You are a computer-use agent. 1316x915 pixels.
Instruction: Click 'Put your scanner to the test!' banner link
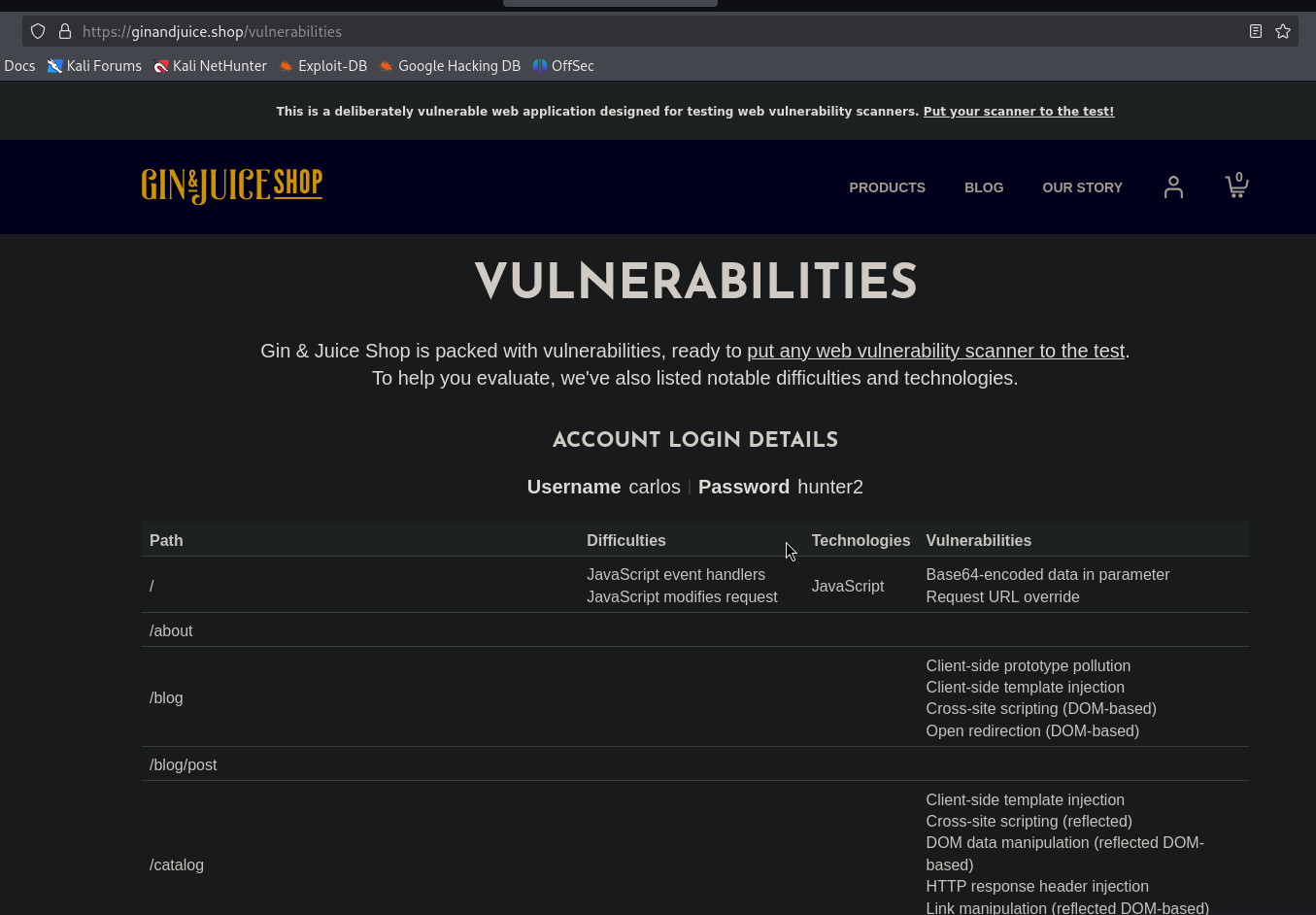point(1018,112)
